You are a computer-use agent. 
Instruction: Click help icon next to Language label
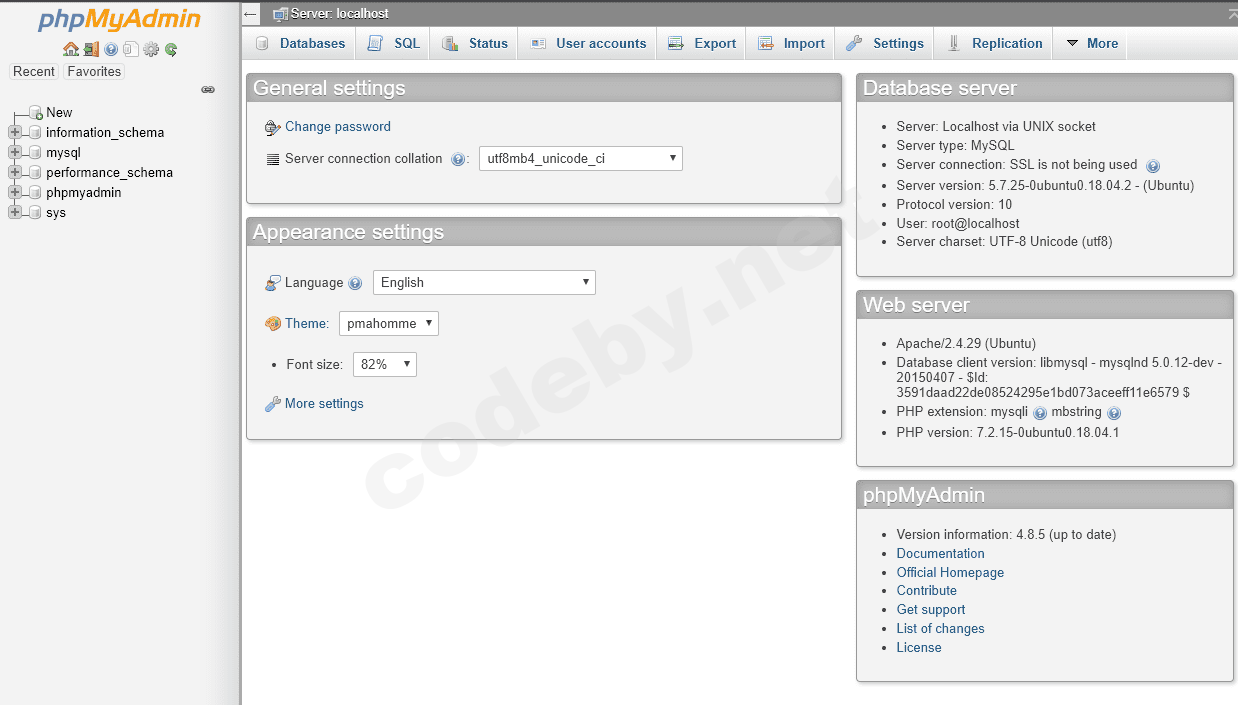pos(355,284)
